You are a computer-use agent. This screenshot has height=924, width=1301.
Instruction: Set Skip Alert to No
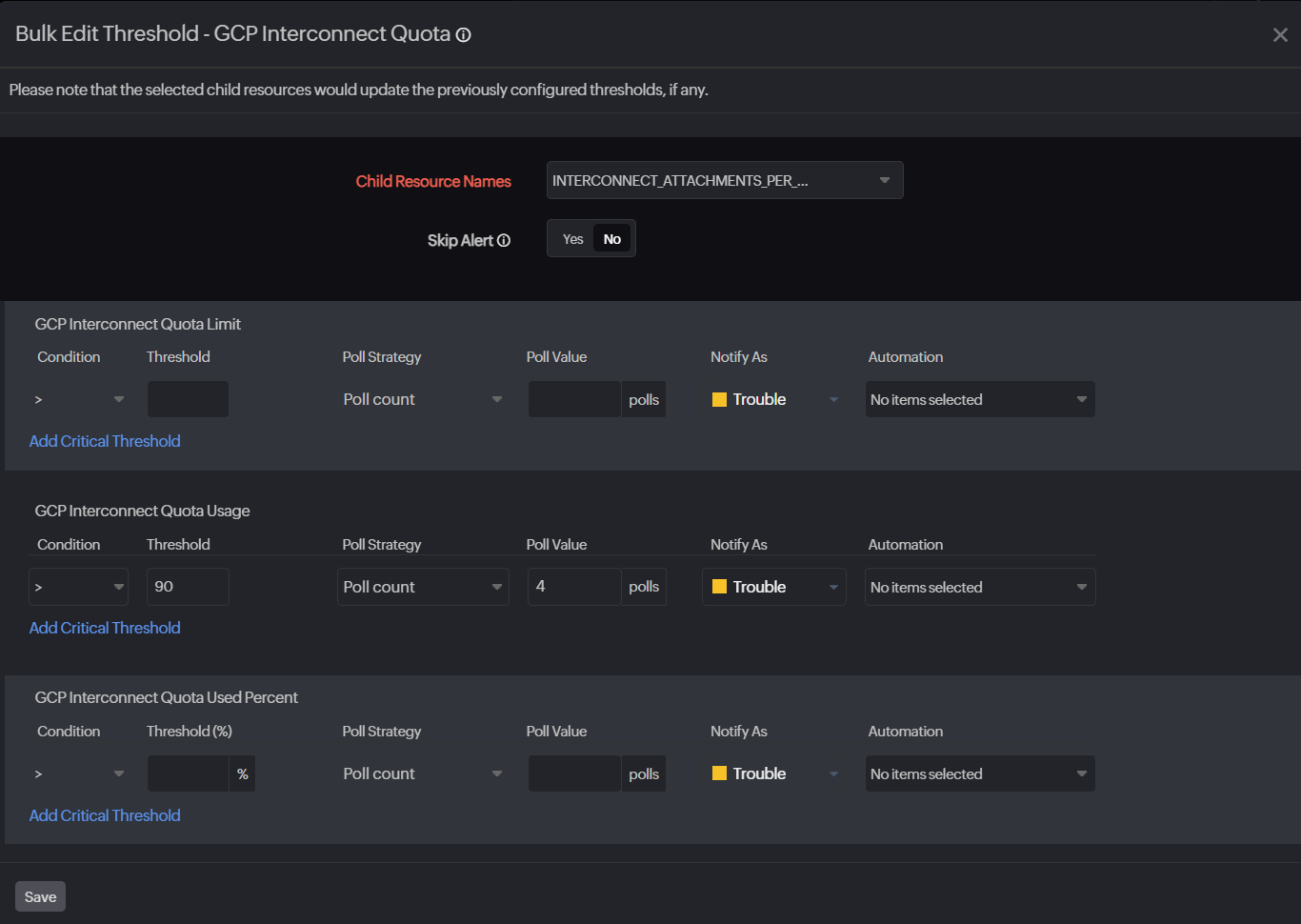(x=611, y=239)
